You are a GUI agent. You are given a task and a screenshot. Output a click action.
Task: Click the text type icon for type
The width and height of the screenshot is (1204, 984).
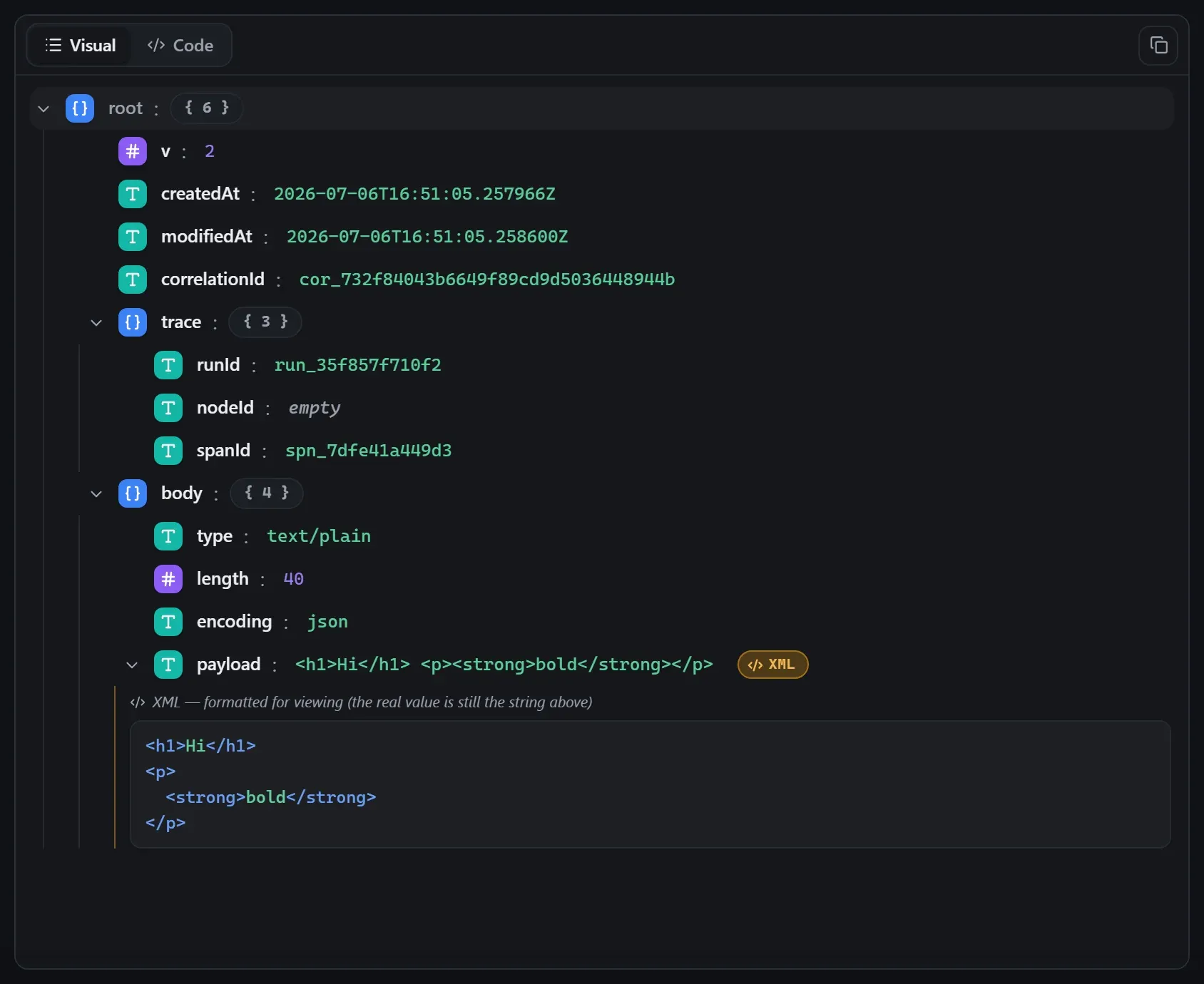pyautogui.click(x=168, y=536)
